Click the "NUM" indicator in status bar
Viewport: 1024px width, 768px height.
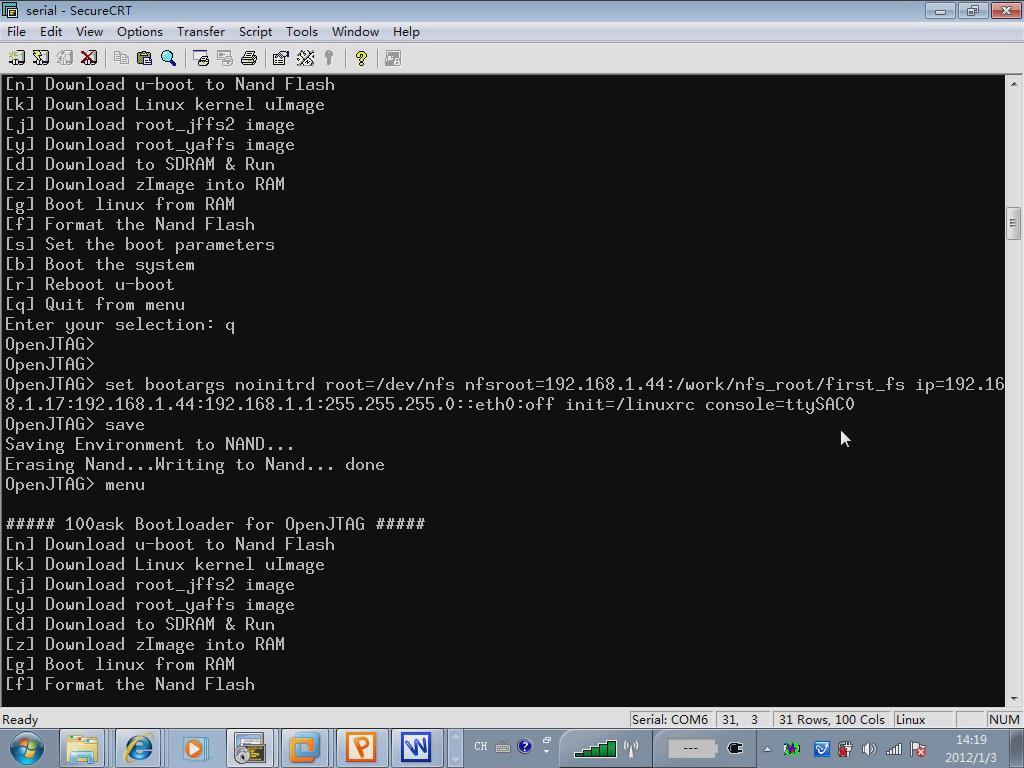pos(1004,720)
